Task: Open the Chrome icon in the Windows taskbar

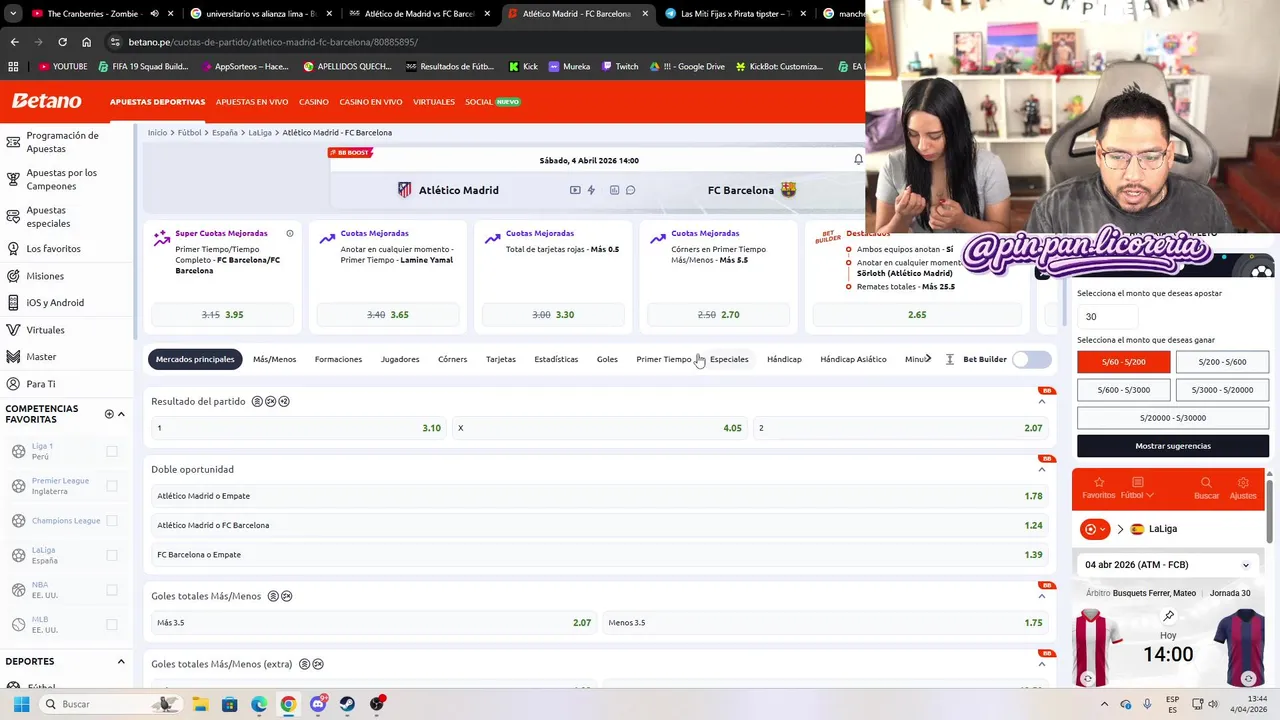Action: coord(288,704)
